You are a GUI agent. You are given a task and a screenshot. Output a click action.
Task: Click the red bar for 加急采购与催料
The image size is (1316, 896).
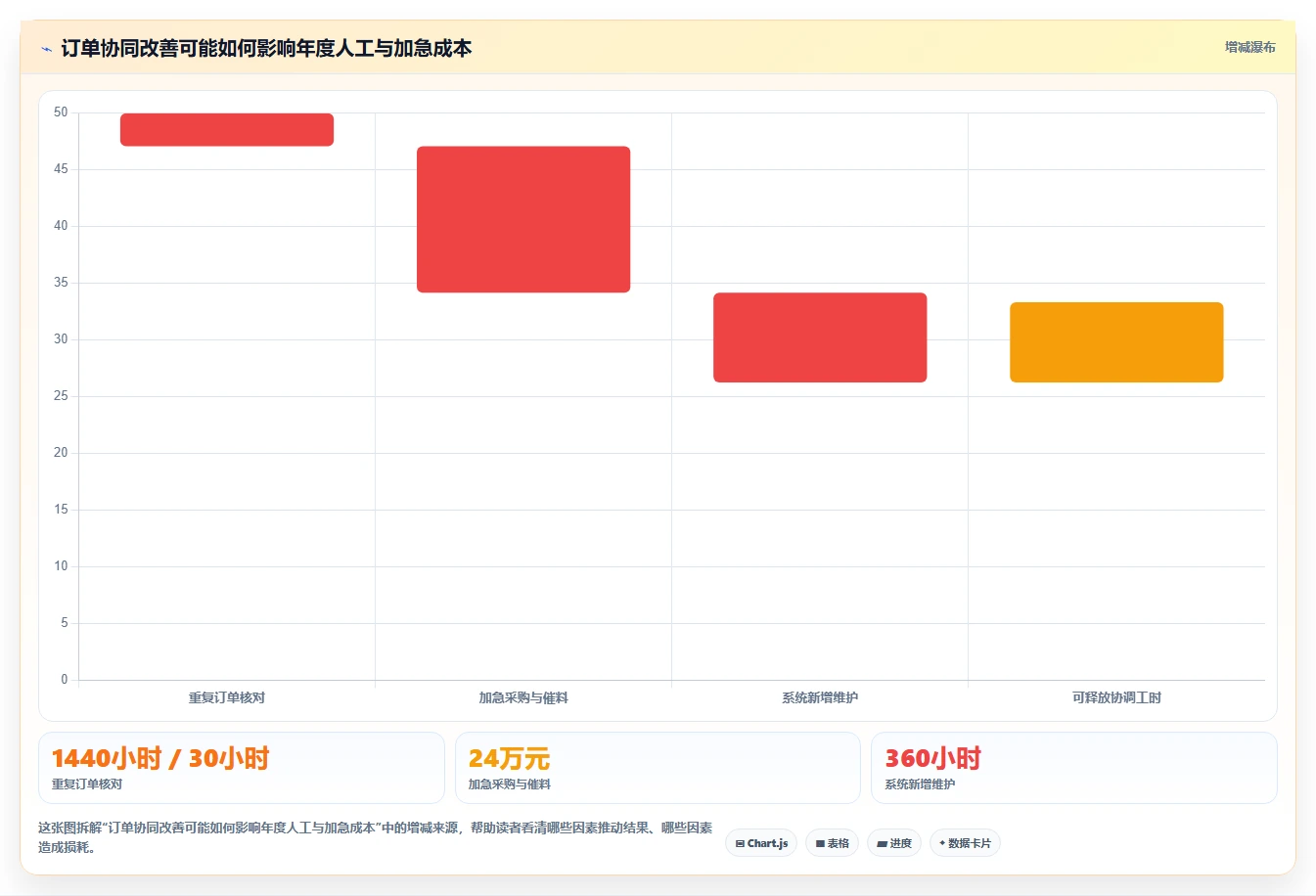[523, 219]
